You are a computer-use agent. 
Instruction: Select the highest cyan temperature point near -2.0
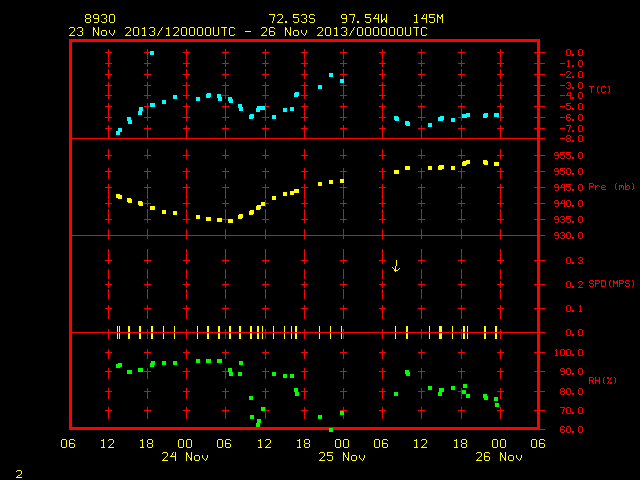pyautogui.click(x=331, y=75)
